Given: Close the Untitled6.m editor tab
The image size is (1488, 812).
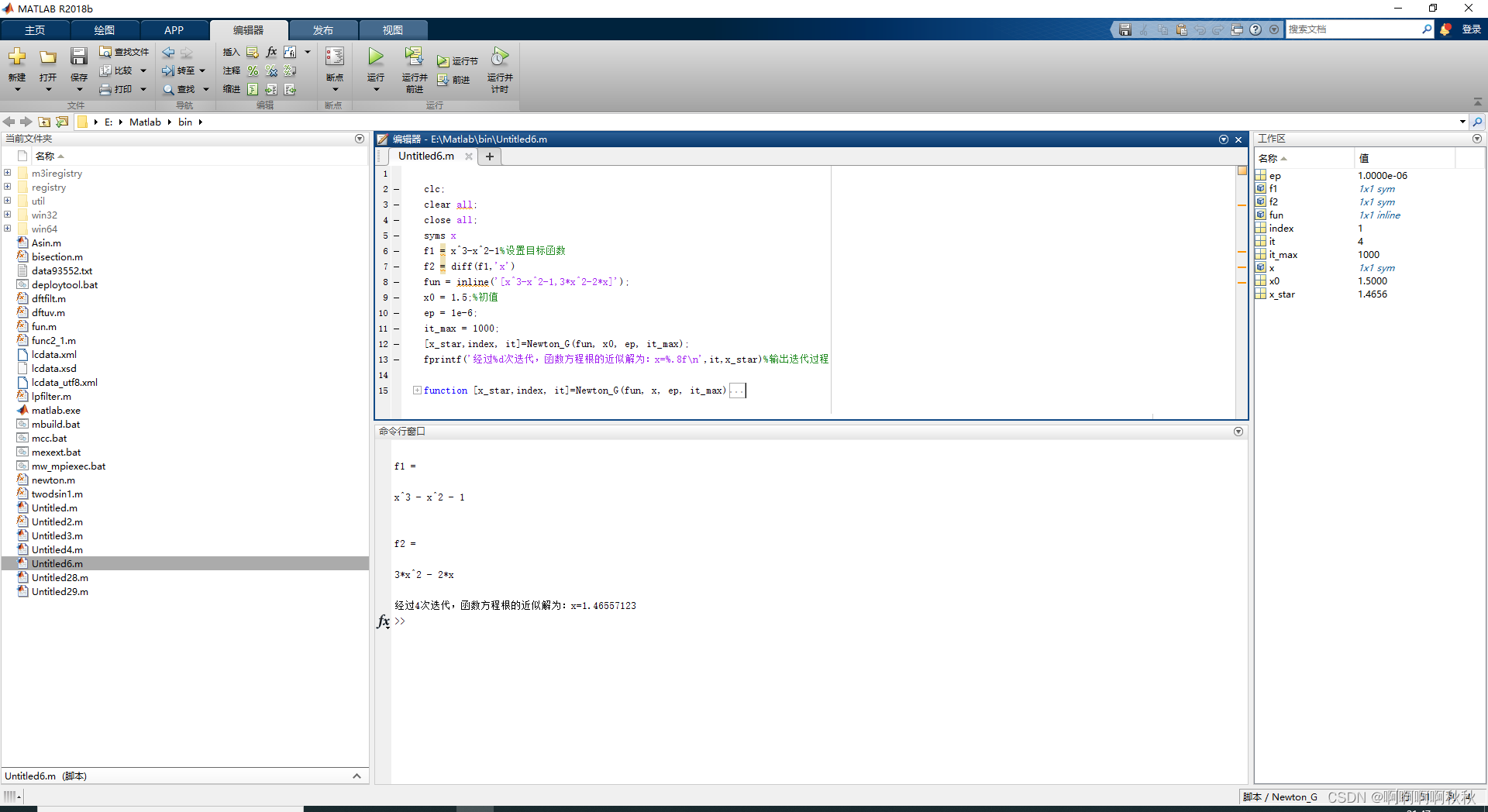Looking at the screenshot, I should tap(469, 157).
